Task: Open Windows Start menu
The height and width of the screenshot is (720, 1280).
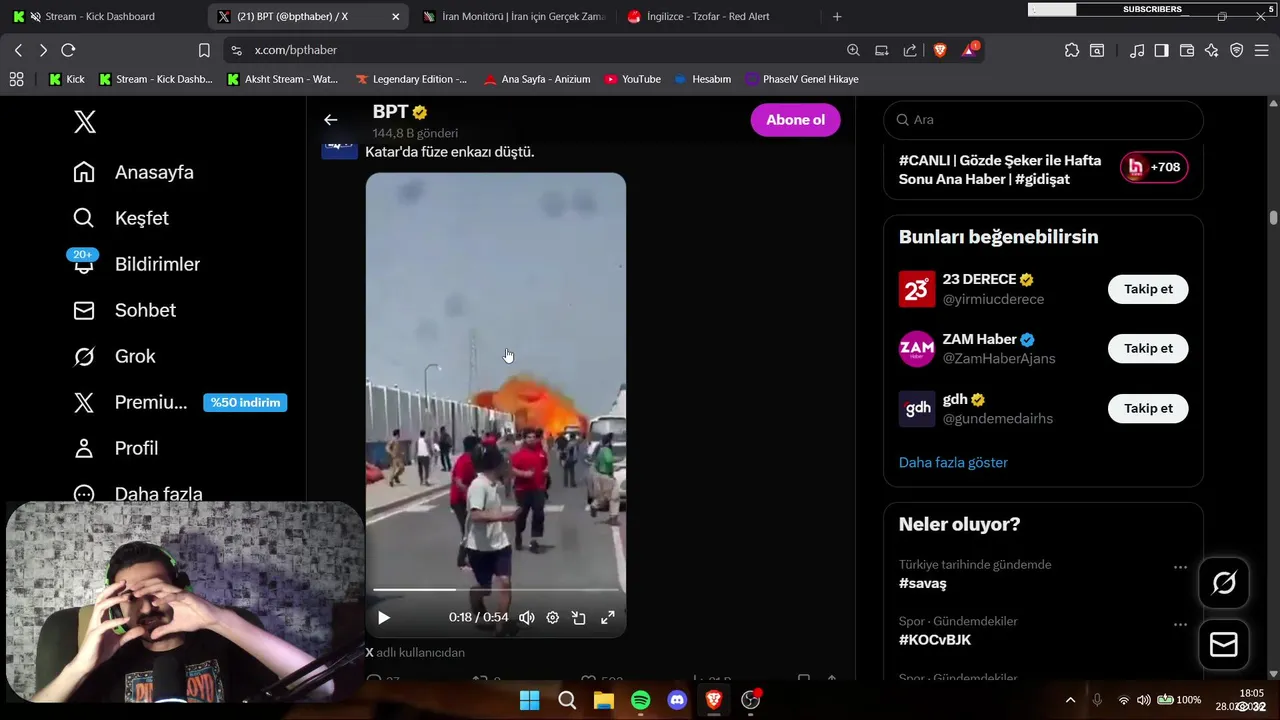Action: click(x=529, y=701)
